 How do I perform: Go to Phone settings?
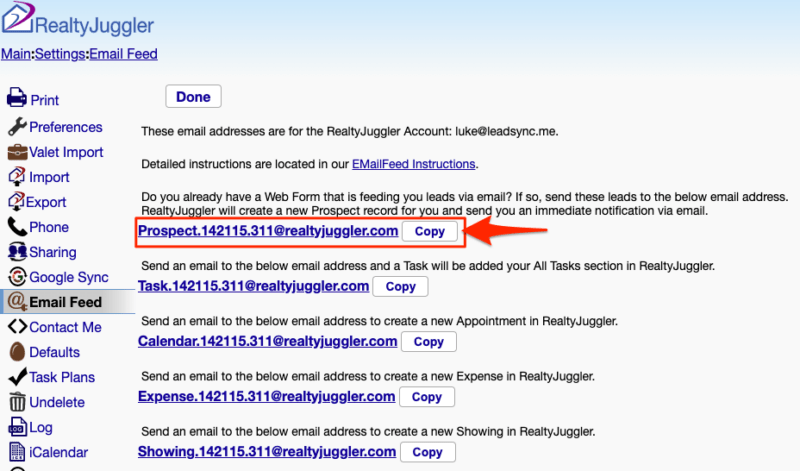pyautogui.click(x=49, y=227)
